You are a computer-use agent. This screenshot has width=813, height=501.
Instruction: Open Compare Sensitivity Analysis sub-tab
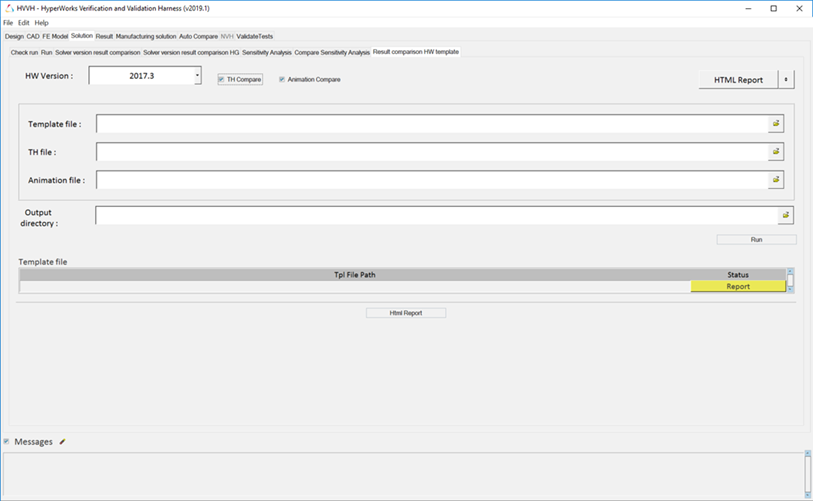click(332, 52)
